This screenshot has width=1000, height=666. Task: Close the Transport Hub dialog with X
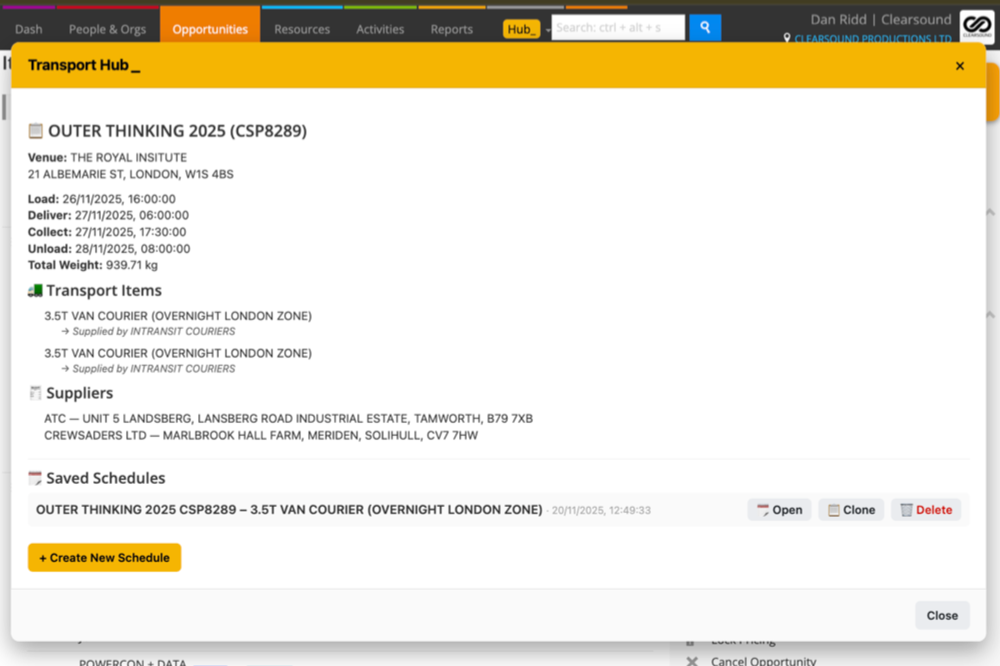(x=959, y=66)
